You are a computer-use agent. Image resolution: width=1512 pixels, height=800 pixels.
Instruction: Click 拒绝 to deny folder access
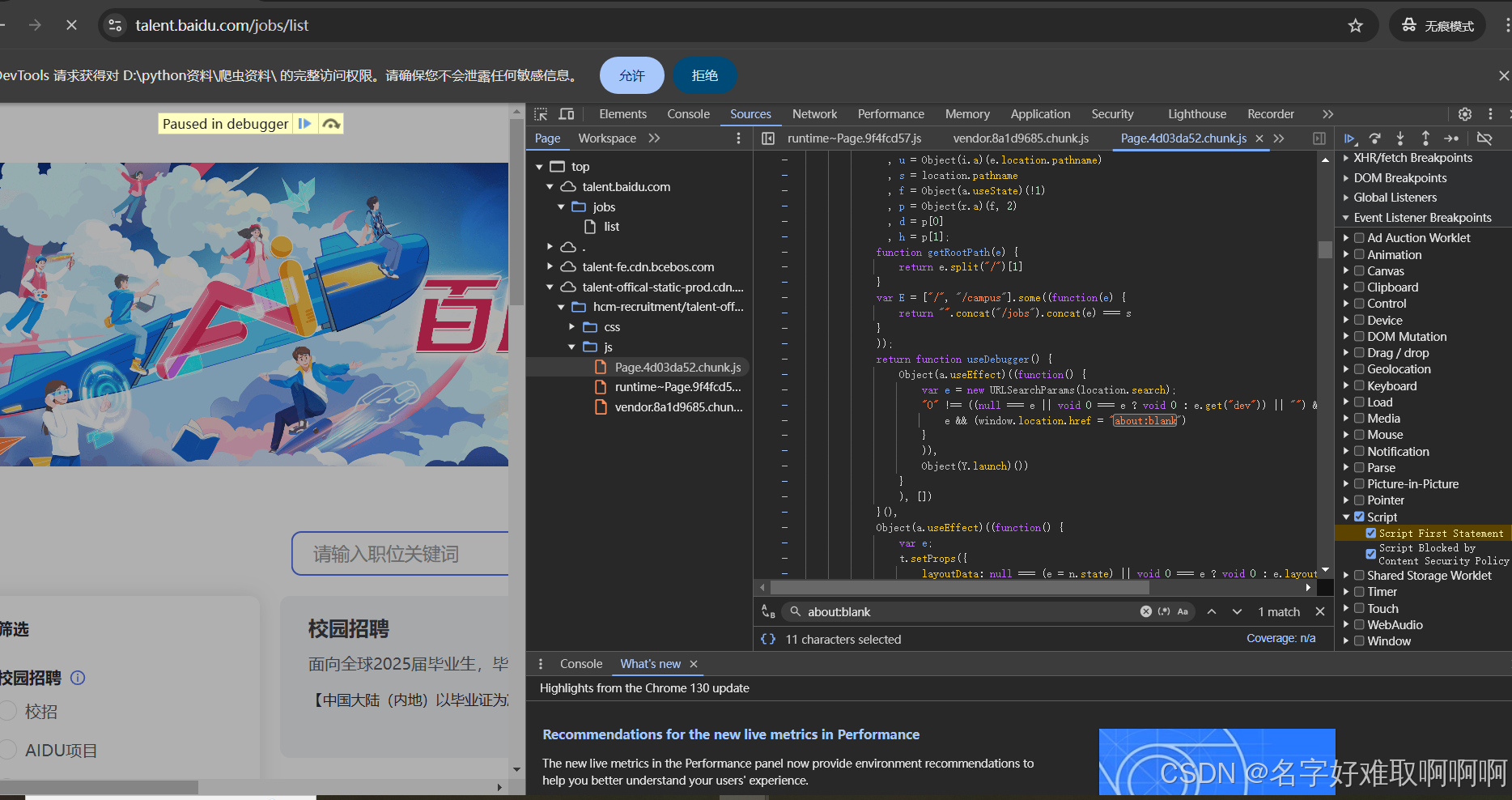pyautogui.click(x=705, y=75)
